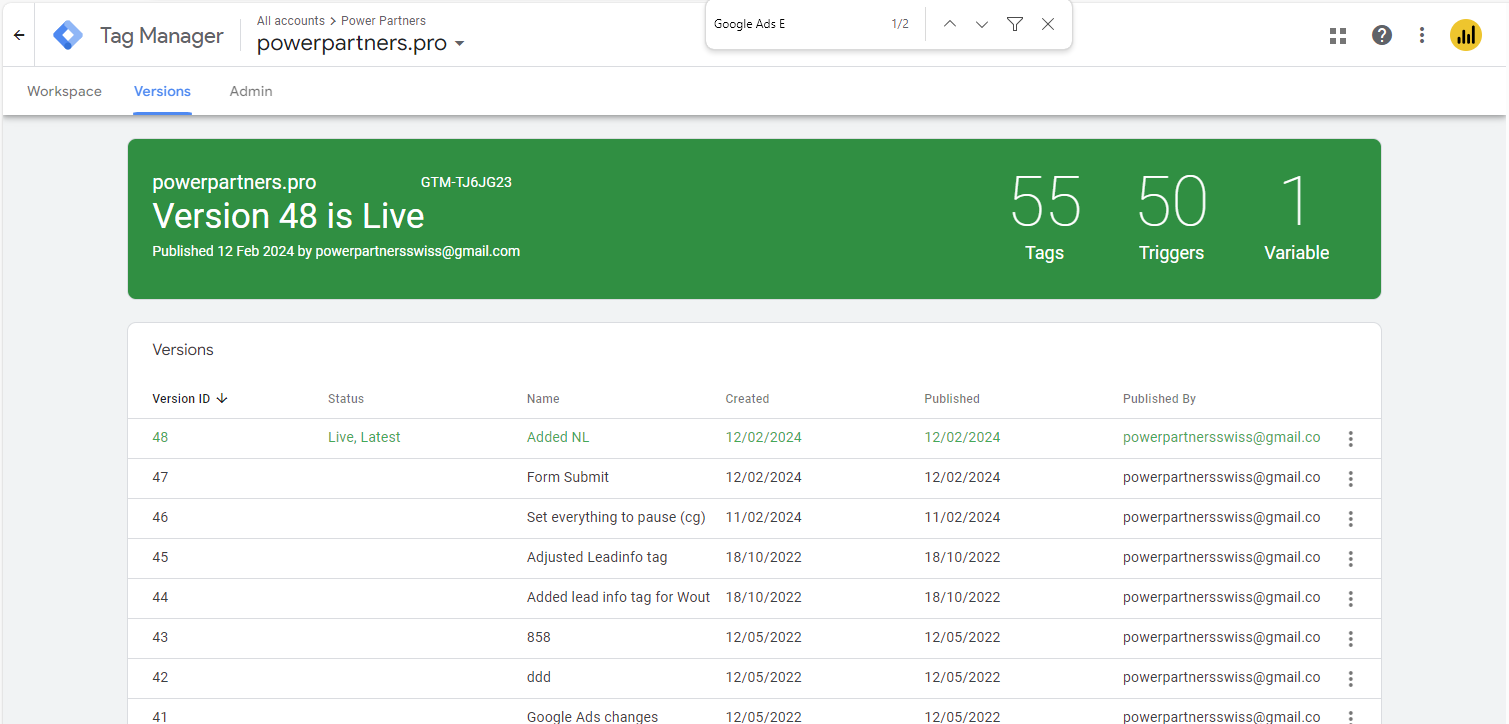Select the Versions tab

click(x=162, y=91)
